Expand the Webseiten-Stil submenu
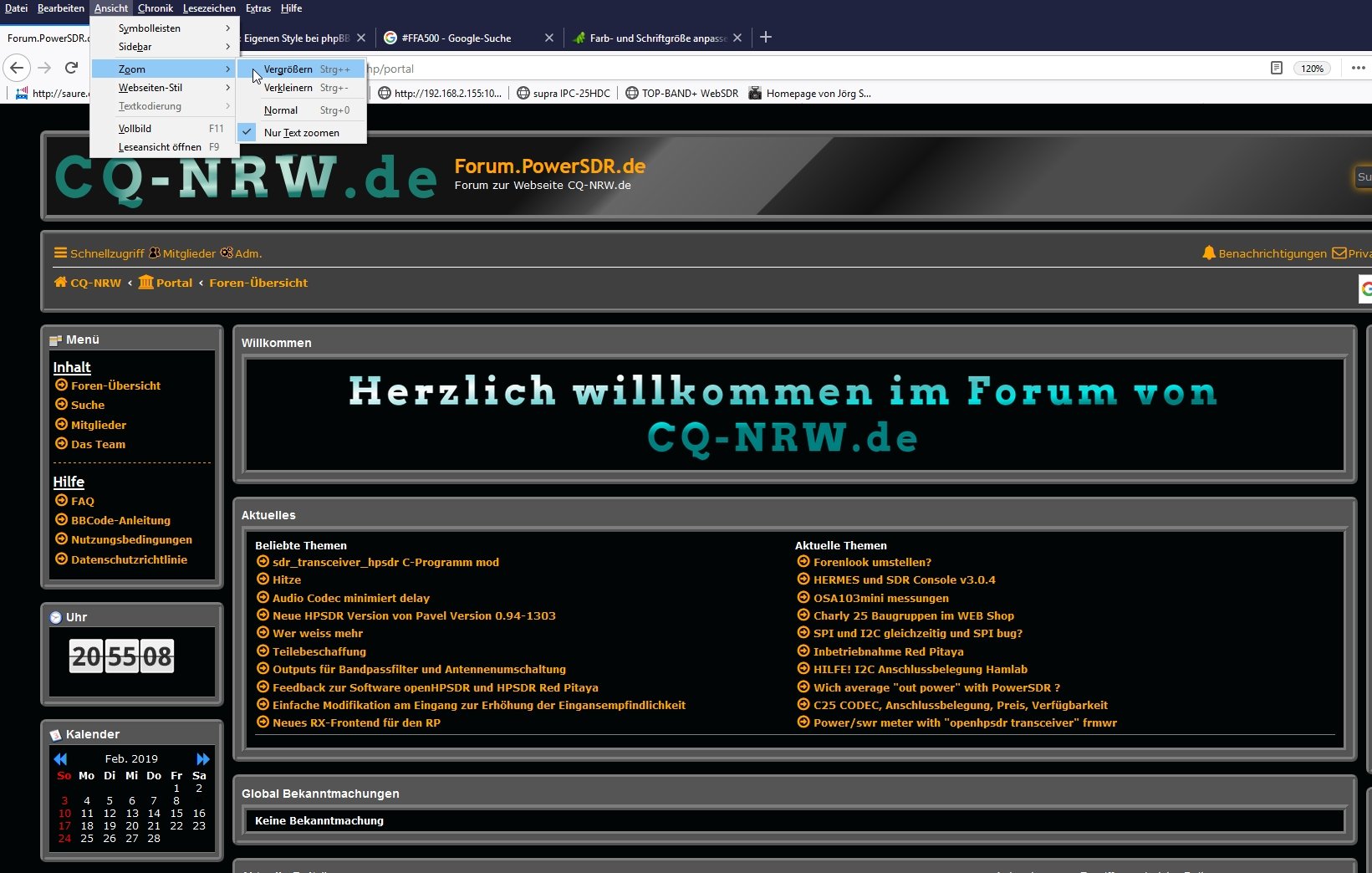This screenshot has height=873, width=1372. (165, 87)
